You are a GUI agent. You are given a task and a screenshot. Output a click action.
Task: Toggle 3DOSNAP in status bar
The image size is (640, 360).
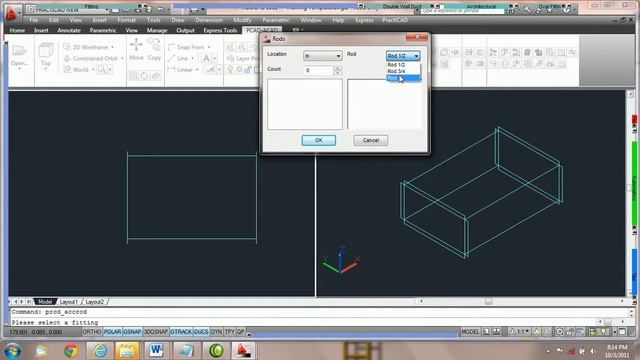click(156, 332)
